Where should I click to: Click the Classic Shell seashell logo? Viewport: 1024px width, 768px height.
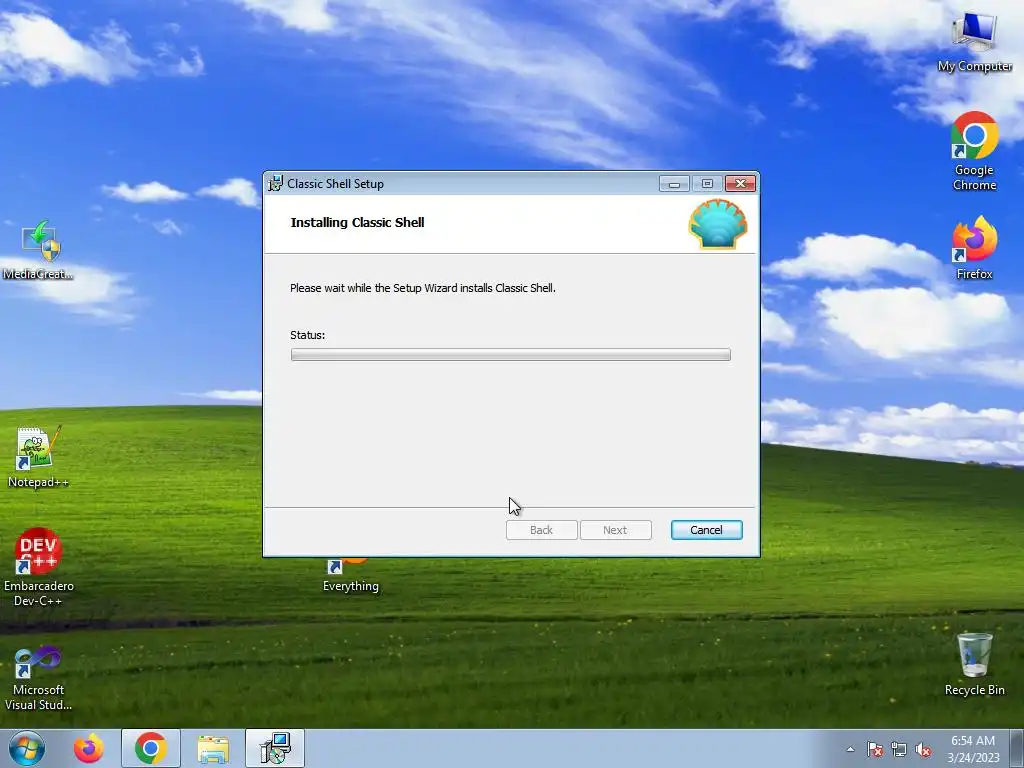(718, 224)
